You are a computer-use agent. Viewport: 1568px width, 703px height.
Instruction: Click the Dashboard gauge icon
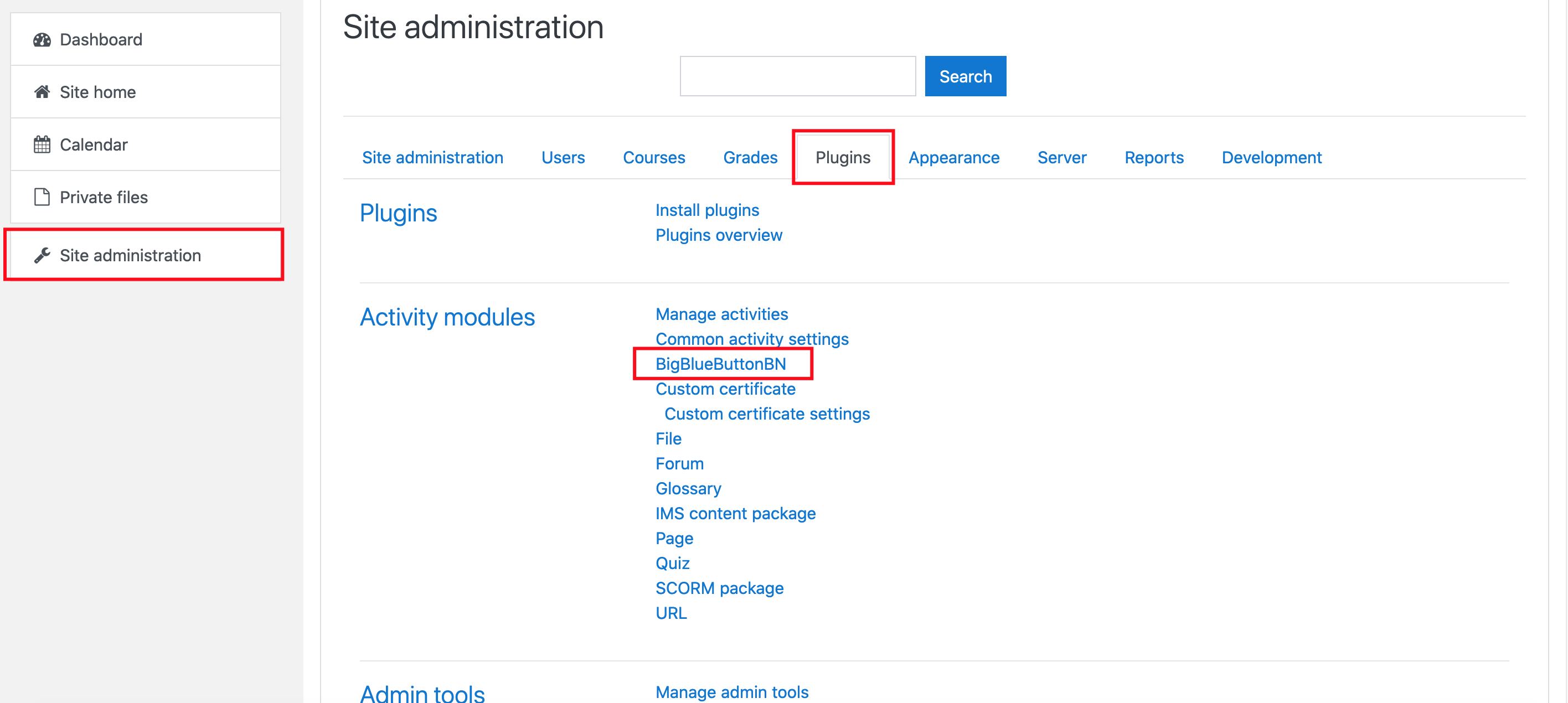(x=42, y=39)
